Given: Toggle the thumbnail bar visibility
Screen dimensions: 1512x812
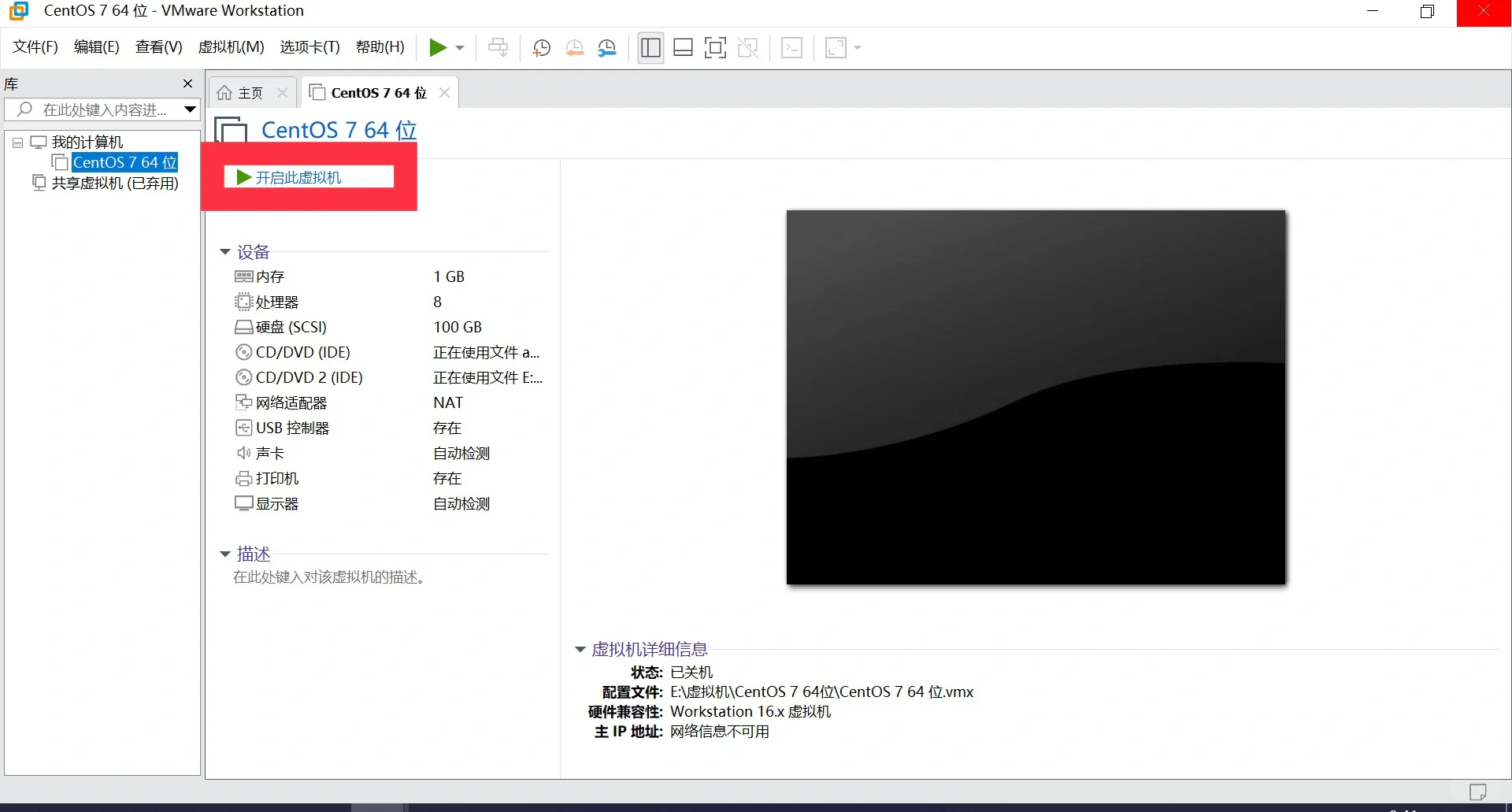Looking at the screenshot, I should click(x=683, y=47).
